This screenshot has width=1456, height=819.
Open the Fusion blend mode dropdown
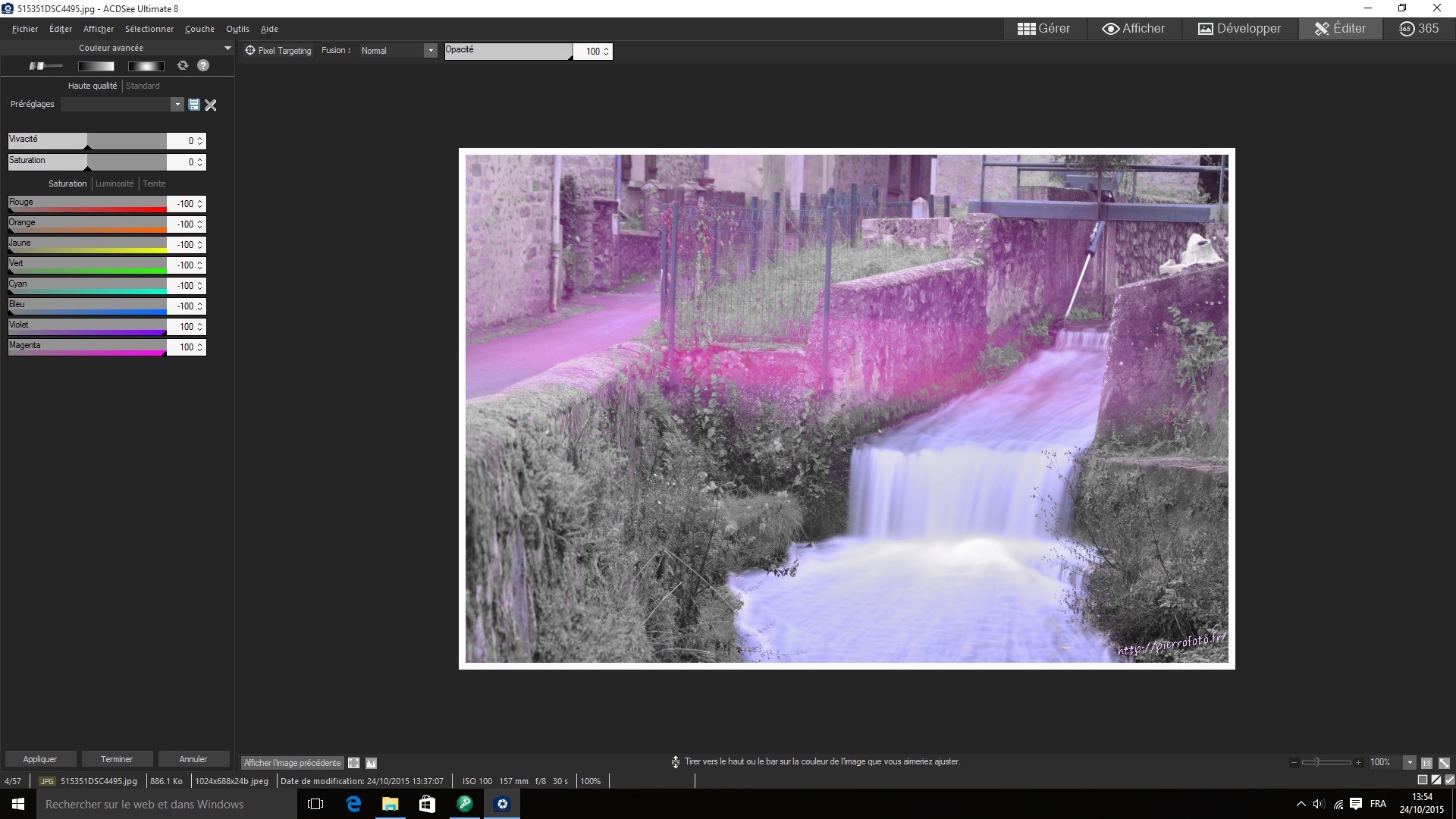coord(430,51)
